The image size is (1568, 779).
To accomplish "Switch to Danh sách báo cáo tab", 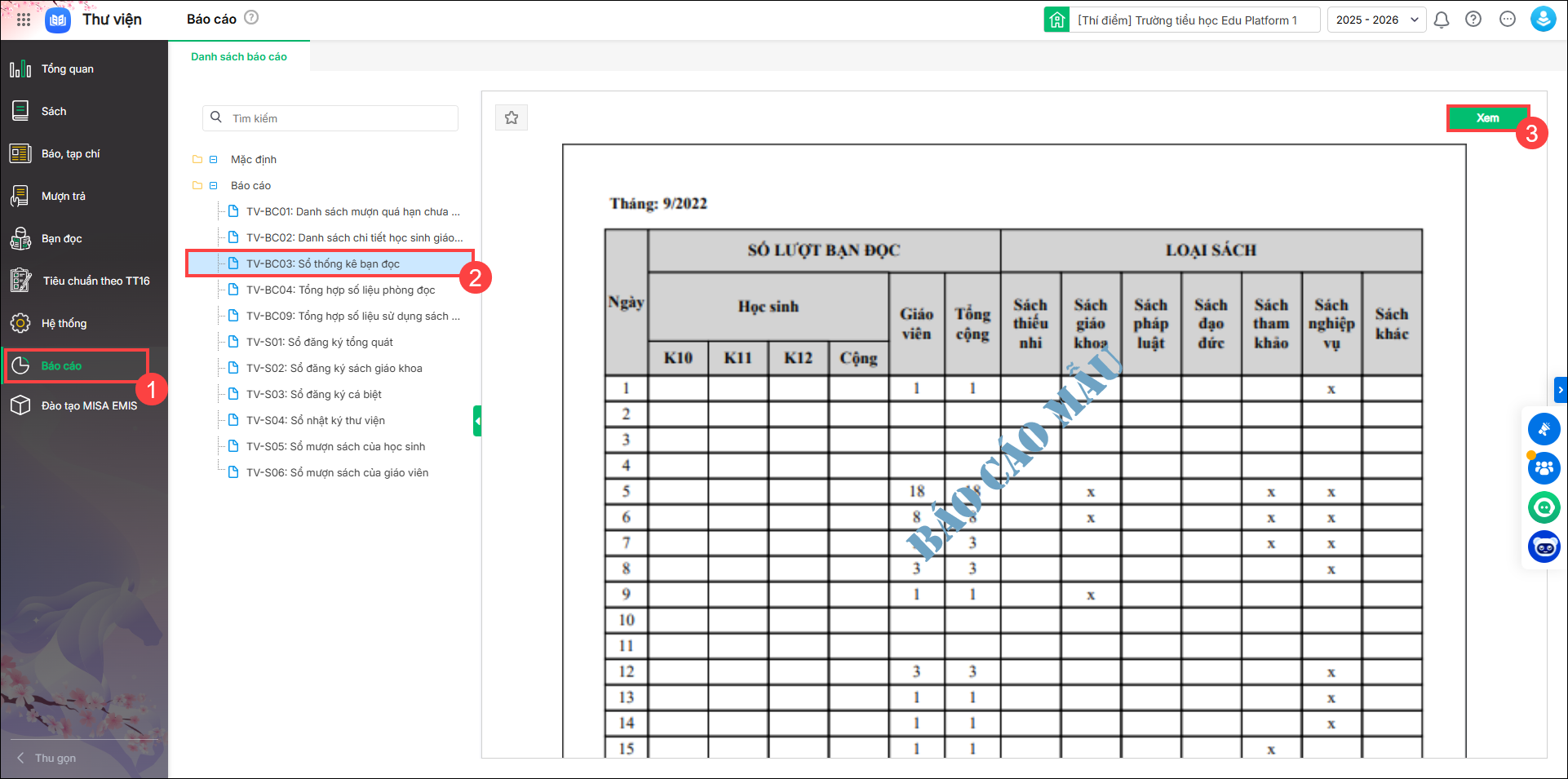I will pos(239,57).
